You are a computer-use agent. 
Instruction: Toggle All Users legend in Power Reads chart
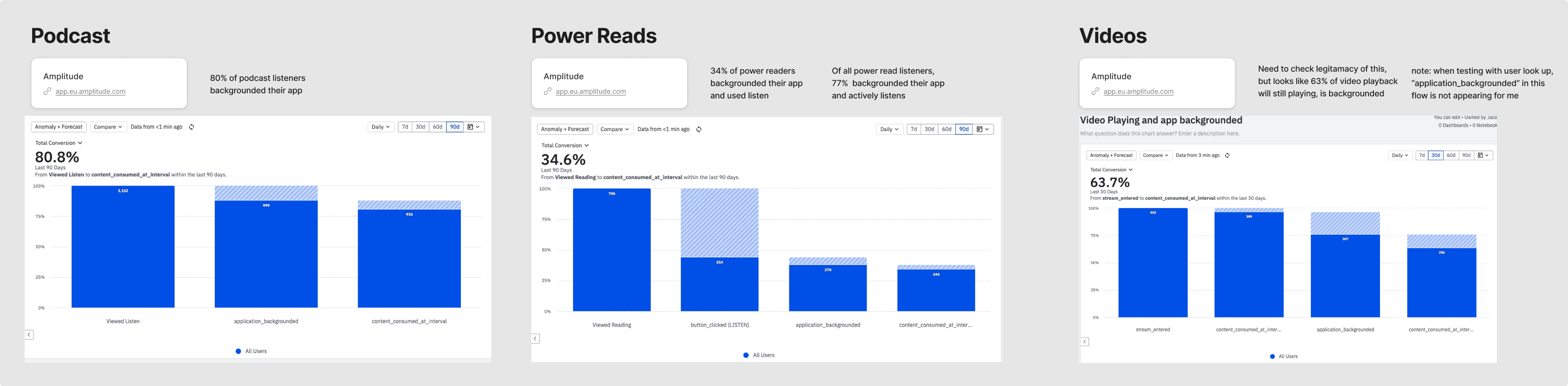[x=758, y=355]
